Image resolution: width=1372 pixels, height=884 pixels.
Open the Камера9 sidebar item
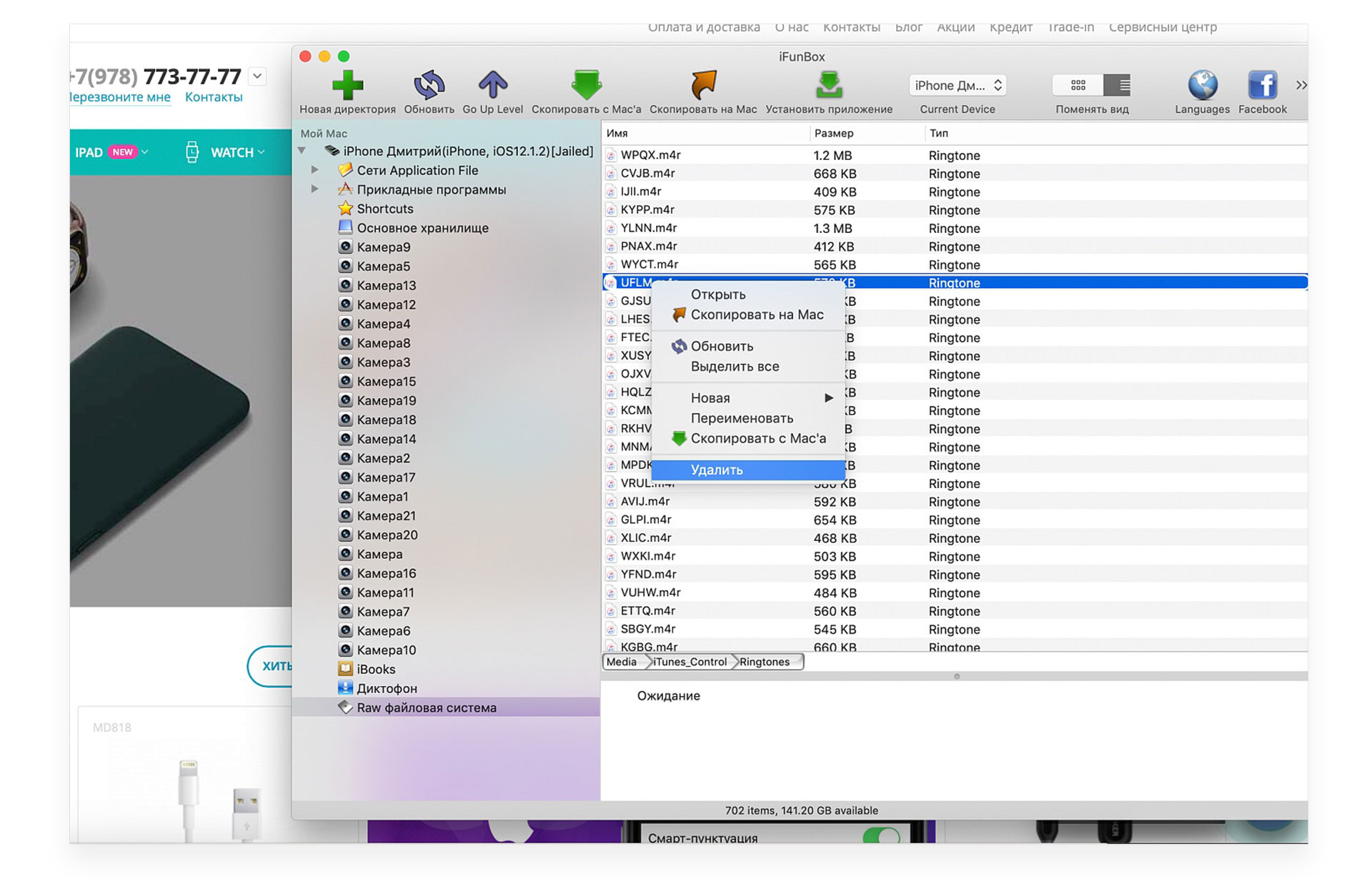pos(383,247)
